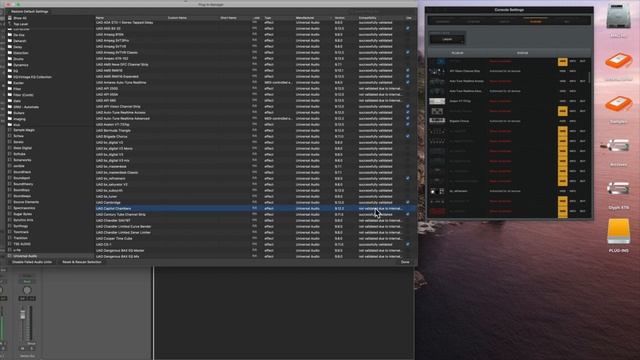640x360 pixels.
Task: Select Sample Magic manufacturer in sidebar
Action: pyautogui.click(x=24, y=130)
